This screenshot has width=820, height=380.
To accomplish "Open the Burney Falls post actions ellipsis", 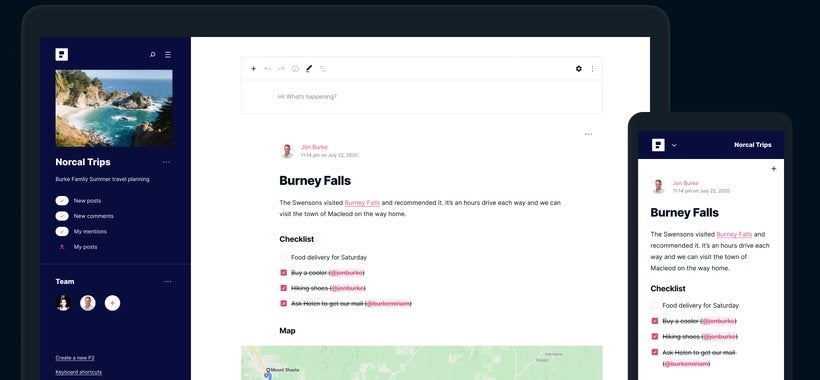I will 588,134.
